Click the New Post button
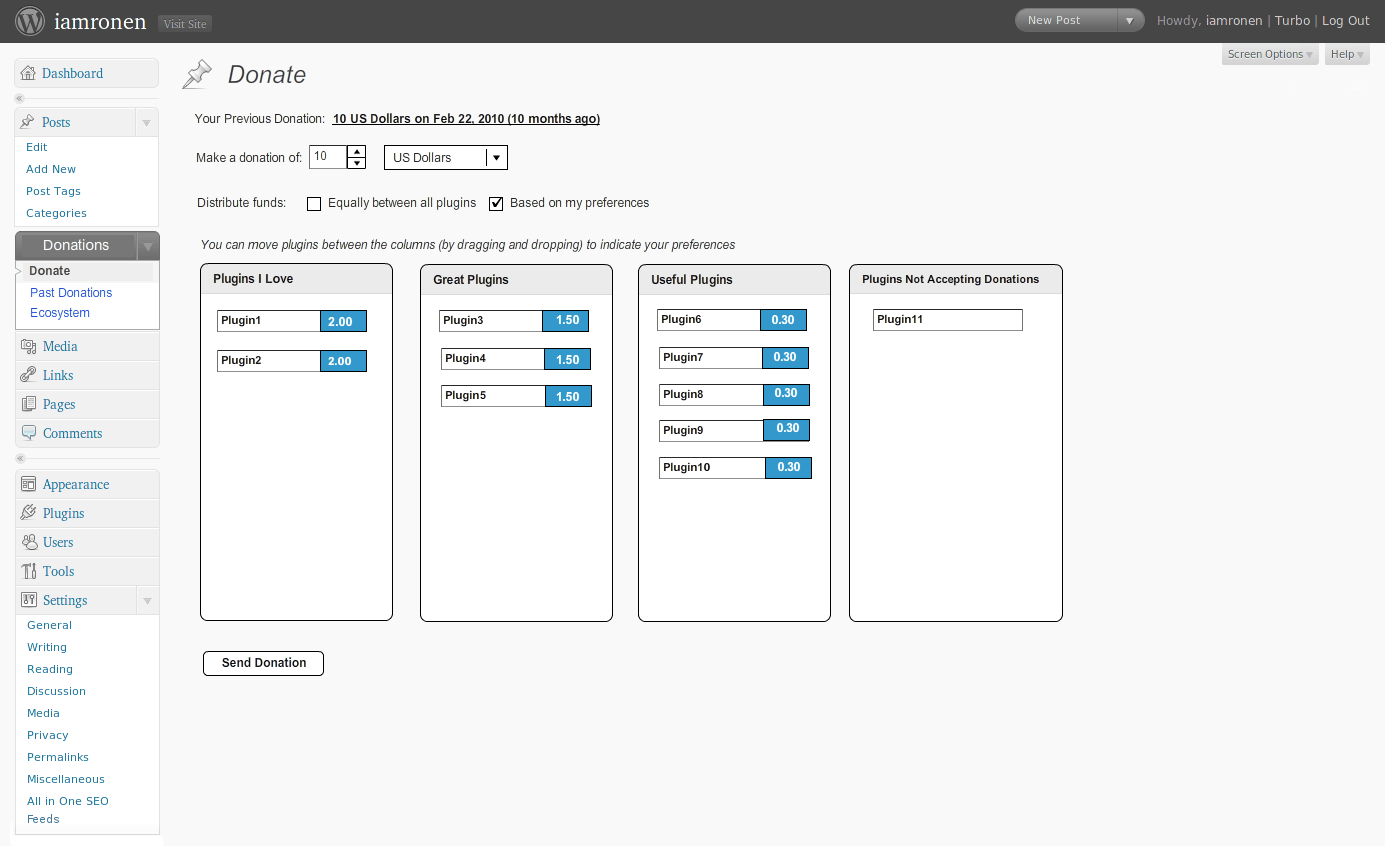Image resolution: width=1389 pixels, height=853 pixels. (1066, 20)
